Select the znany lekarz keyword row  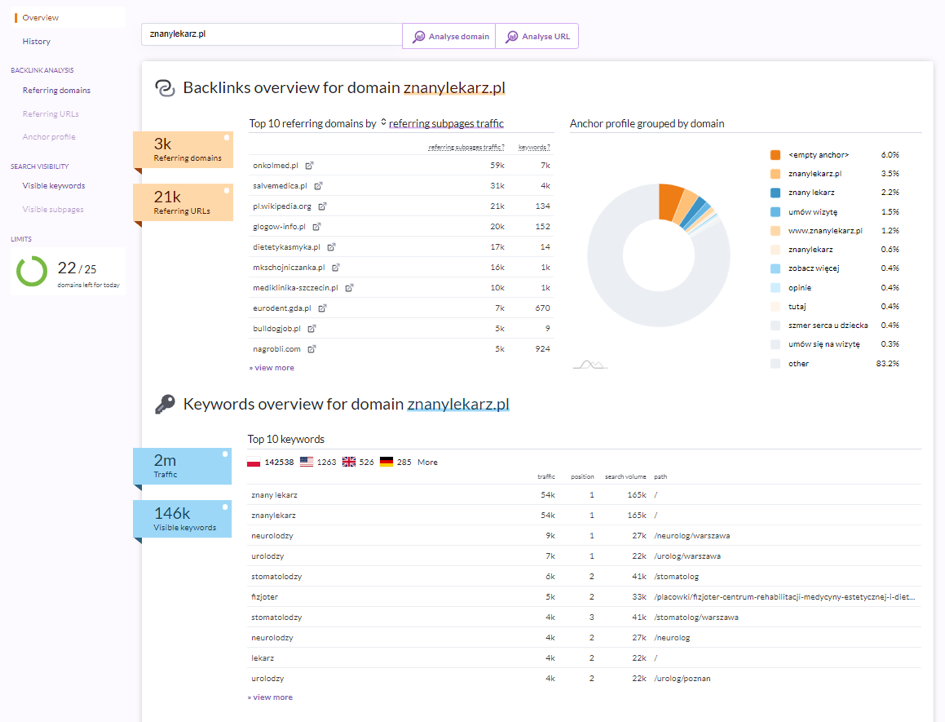click(x=584, y=495)
